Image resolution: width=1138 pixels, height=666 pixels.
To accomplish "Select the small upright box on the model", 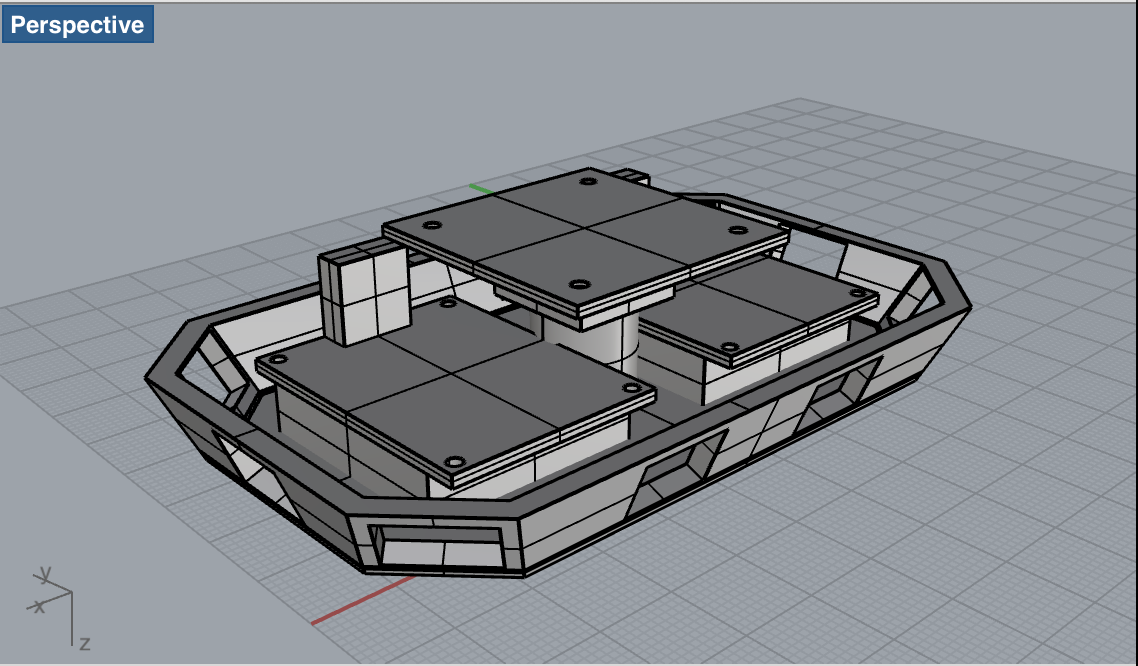I will click(364, 293).
